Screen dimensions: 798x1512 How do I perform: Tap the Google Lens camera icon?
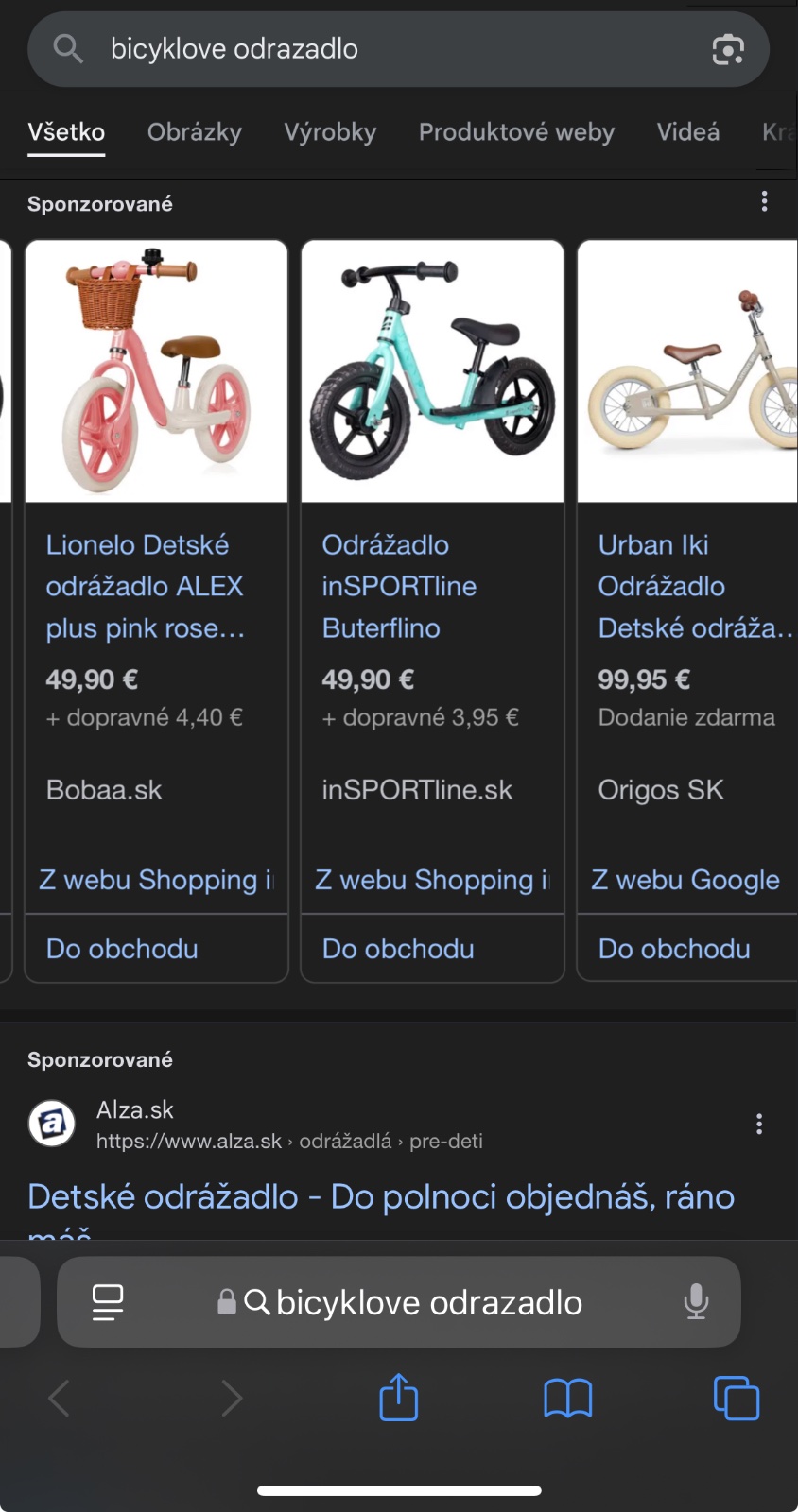click(727, 49)
